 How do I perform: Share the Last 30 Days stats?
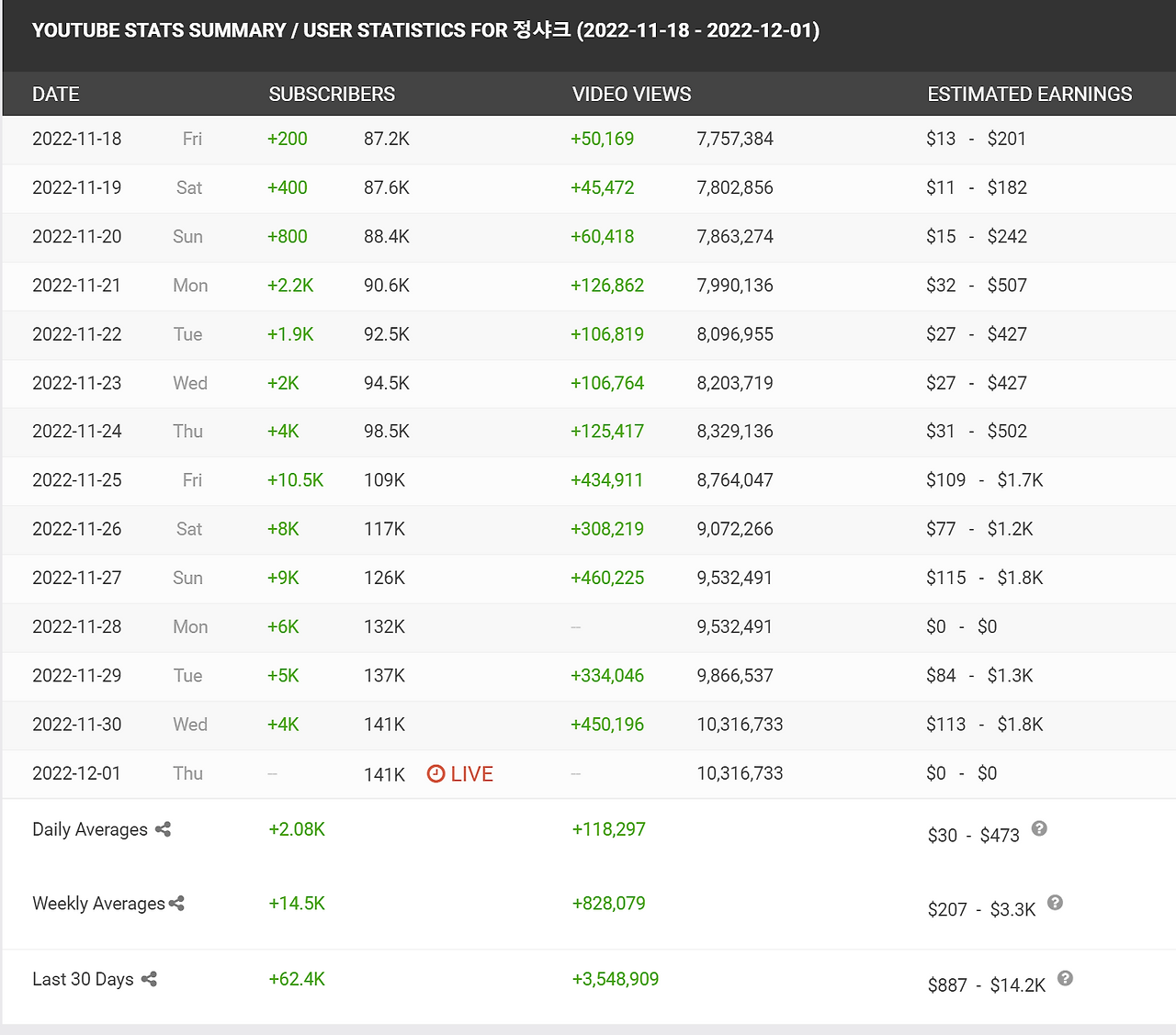tap(149, 979)
